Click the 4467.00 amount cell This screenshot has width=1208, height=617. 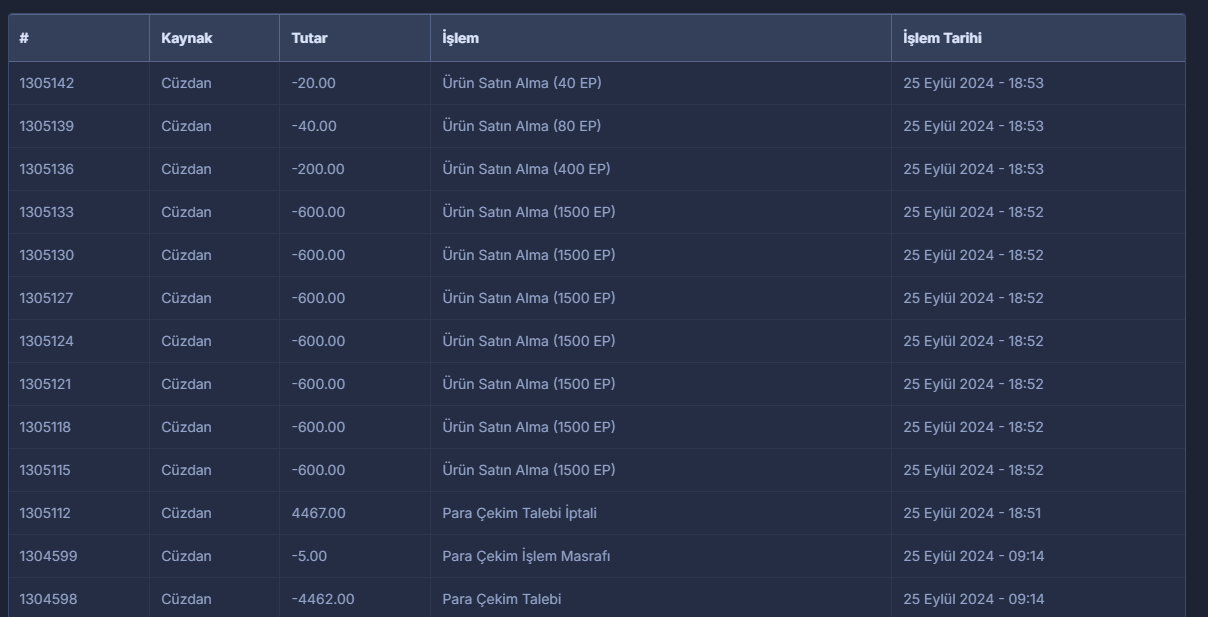319,513
